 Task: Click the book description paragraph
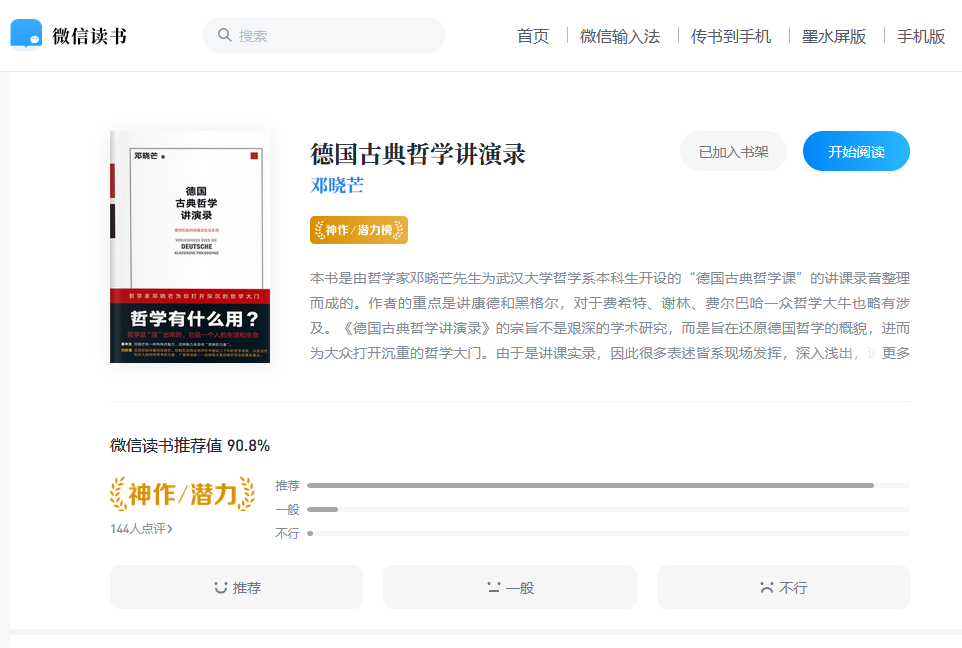(609, 315)
